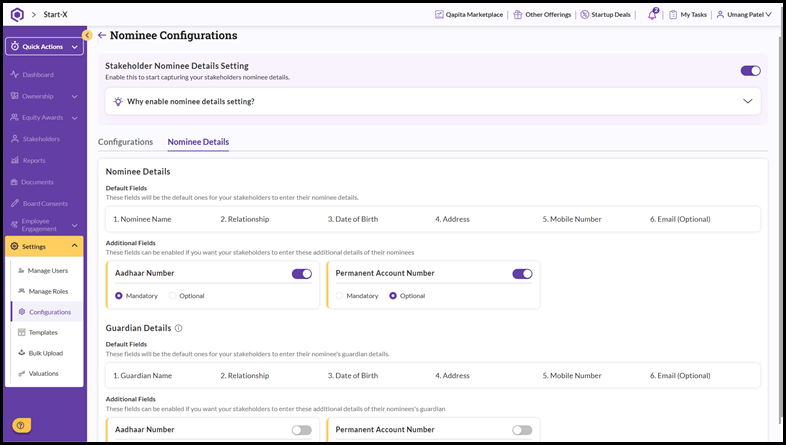Click the Reports bar chart icon
The height and width of the screenshot is (445, 786).
coord(15,160)
